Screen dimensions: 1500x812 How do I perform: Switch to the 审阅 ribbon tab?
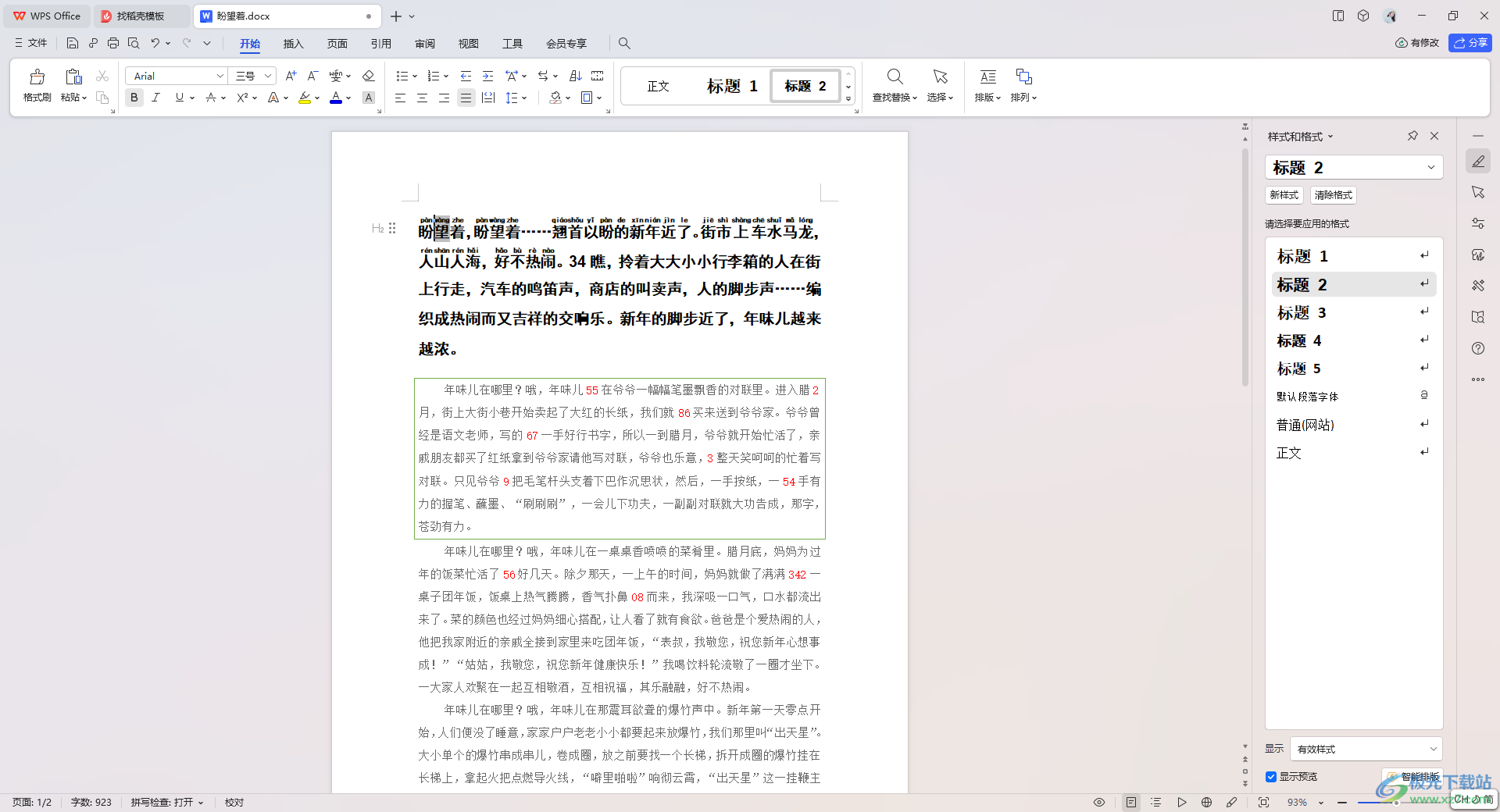click(424, 44)
